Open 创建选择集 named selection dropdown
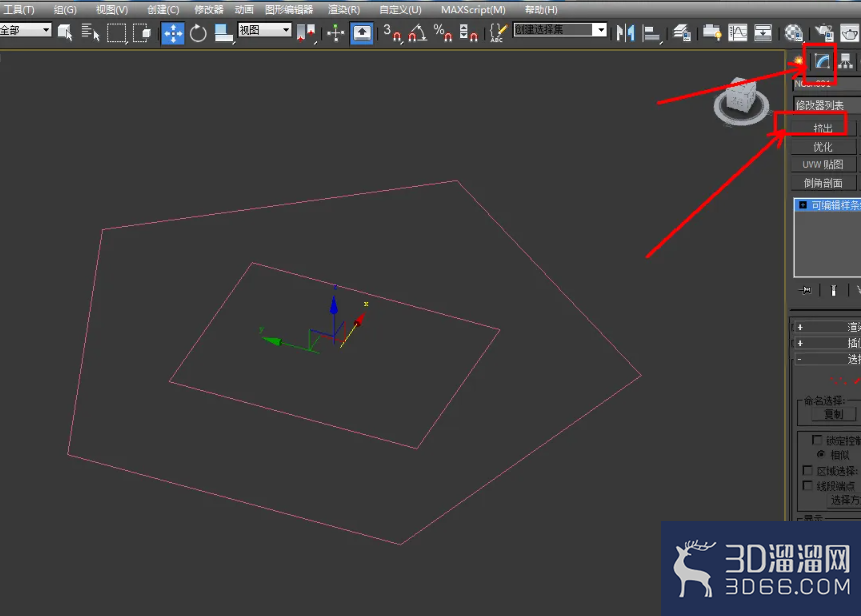The height and width of the screenshot is (616, 861). 560,30
